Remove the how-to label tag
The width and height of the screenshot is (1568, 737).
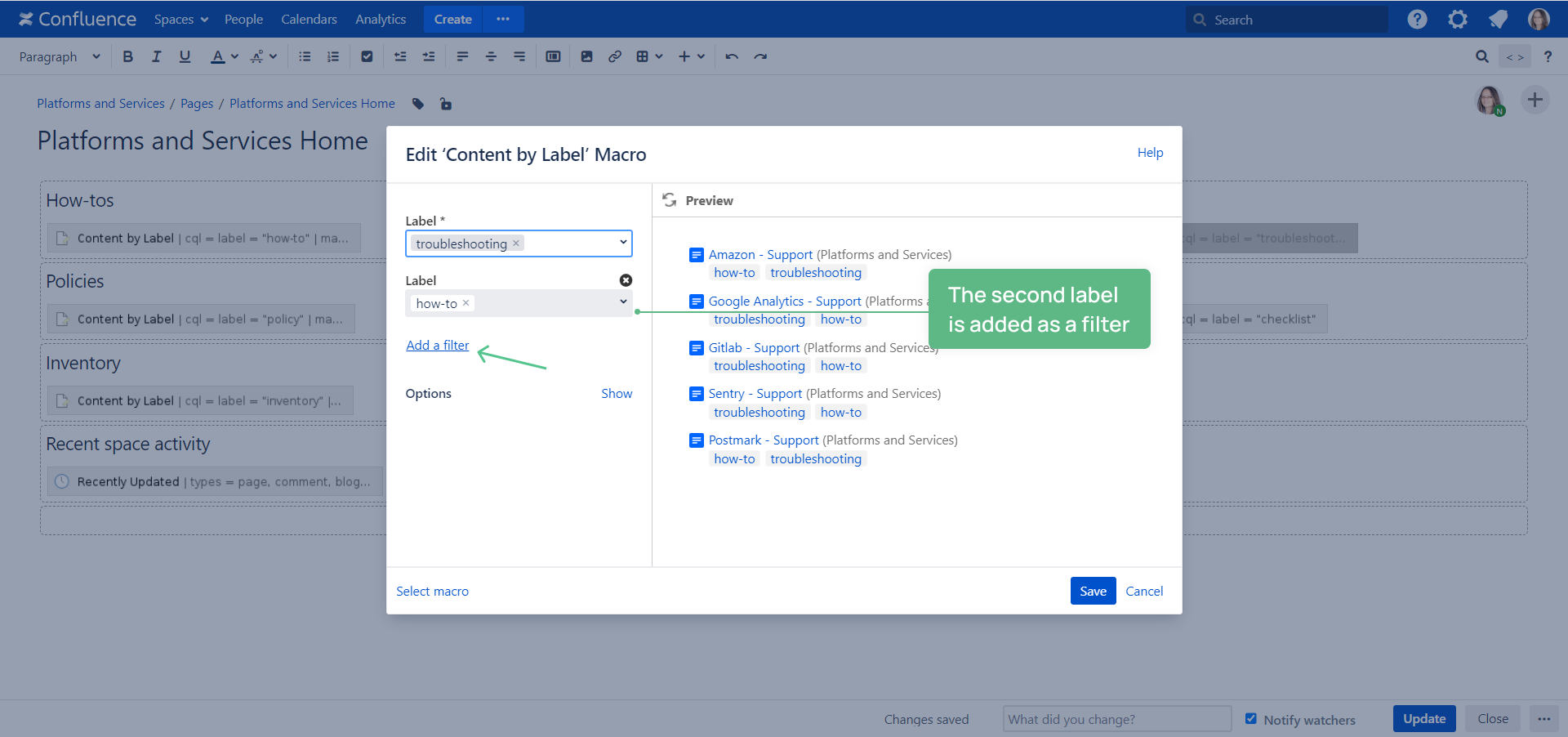465,303
